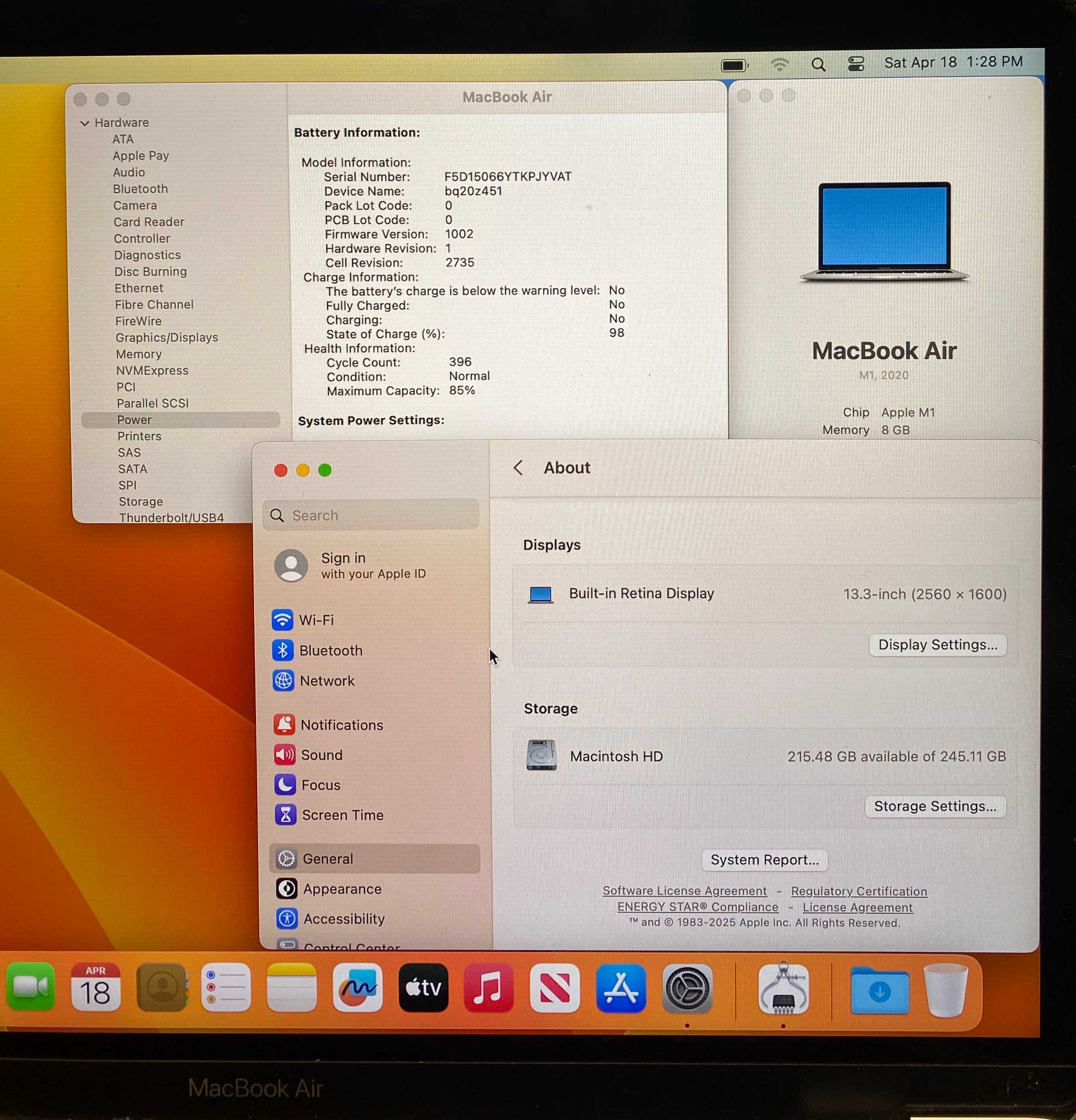Click the Macintosh HD drive icon
1076x1120 pixels.
[x=541, y=755]
